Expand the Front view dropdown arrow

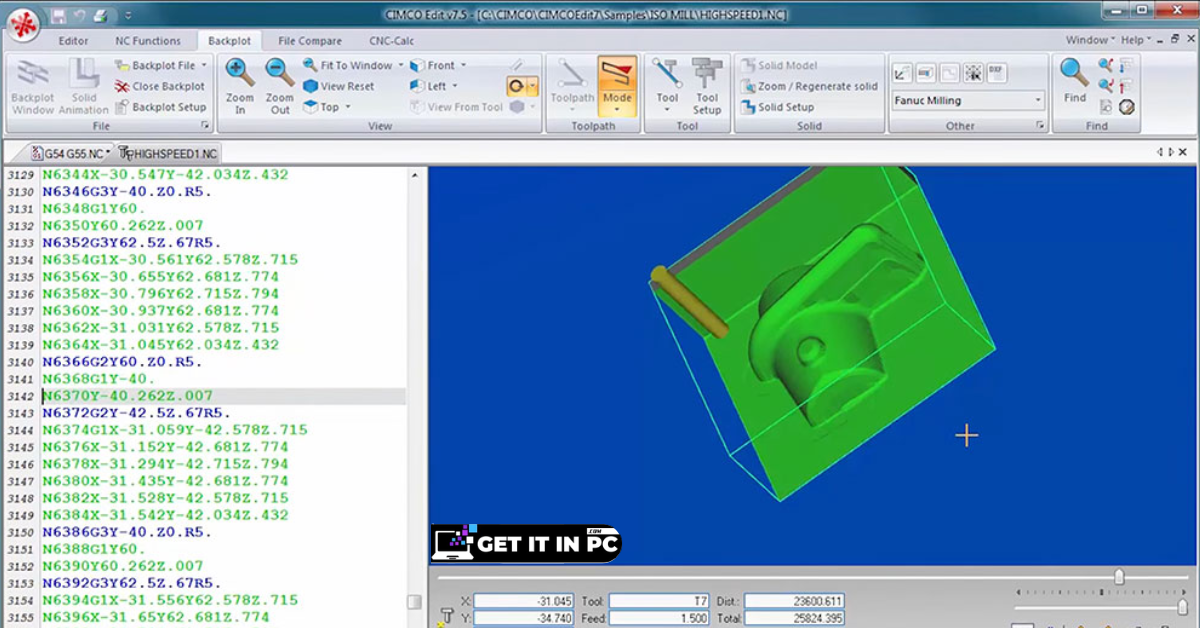point(464,65)
